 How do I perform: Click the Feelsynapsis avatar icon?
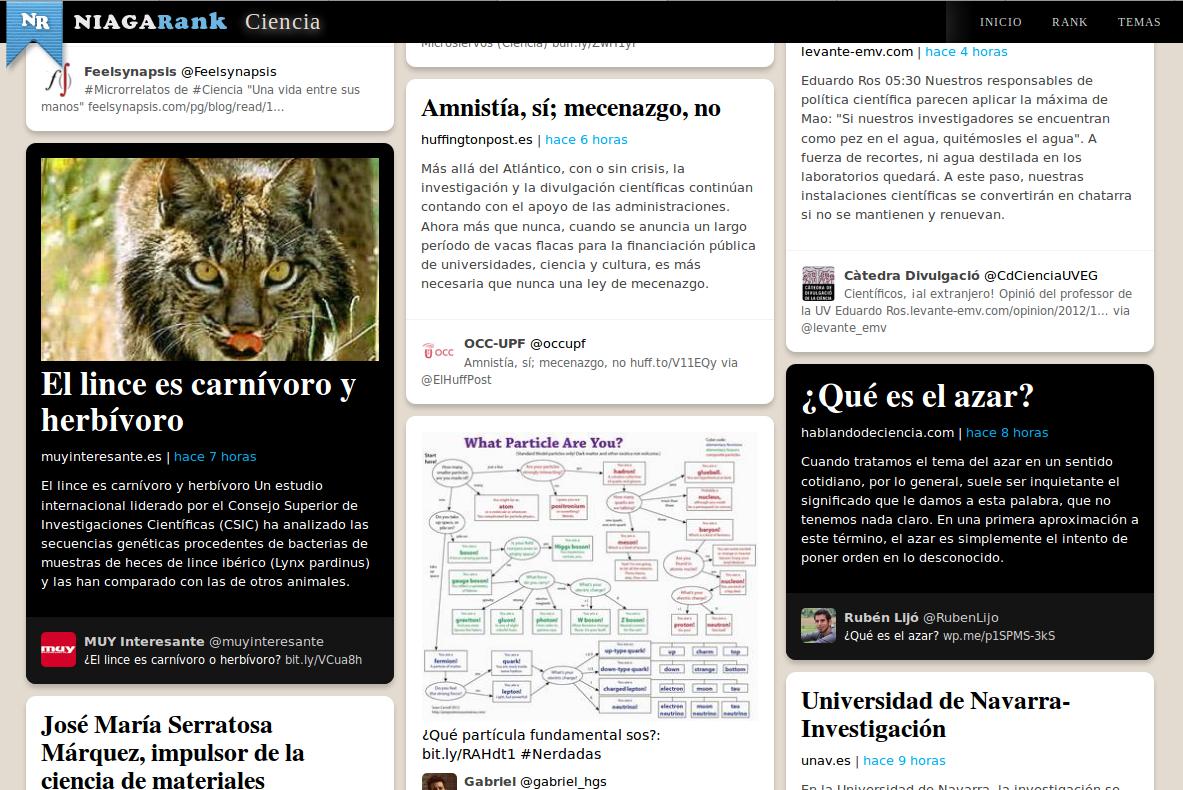tap(58, 79)
